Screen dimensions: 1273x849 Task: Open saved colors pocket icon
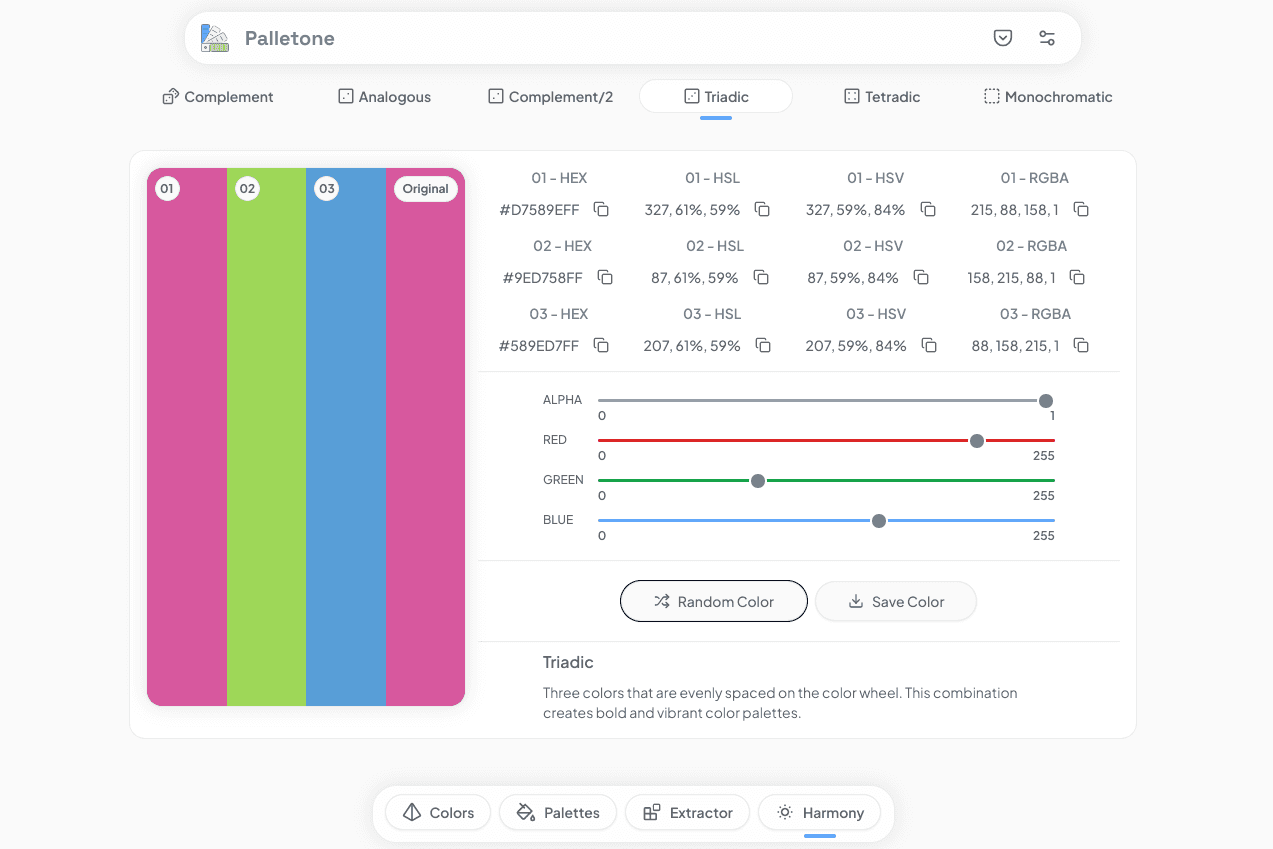click(x=1002, y=38)
